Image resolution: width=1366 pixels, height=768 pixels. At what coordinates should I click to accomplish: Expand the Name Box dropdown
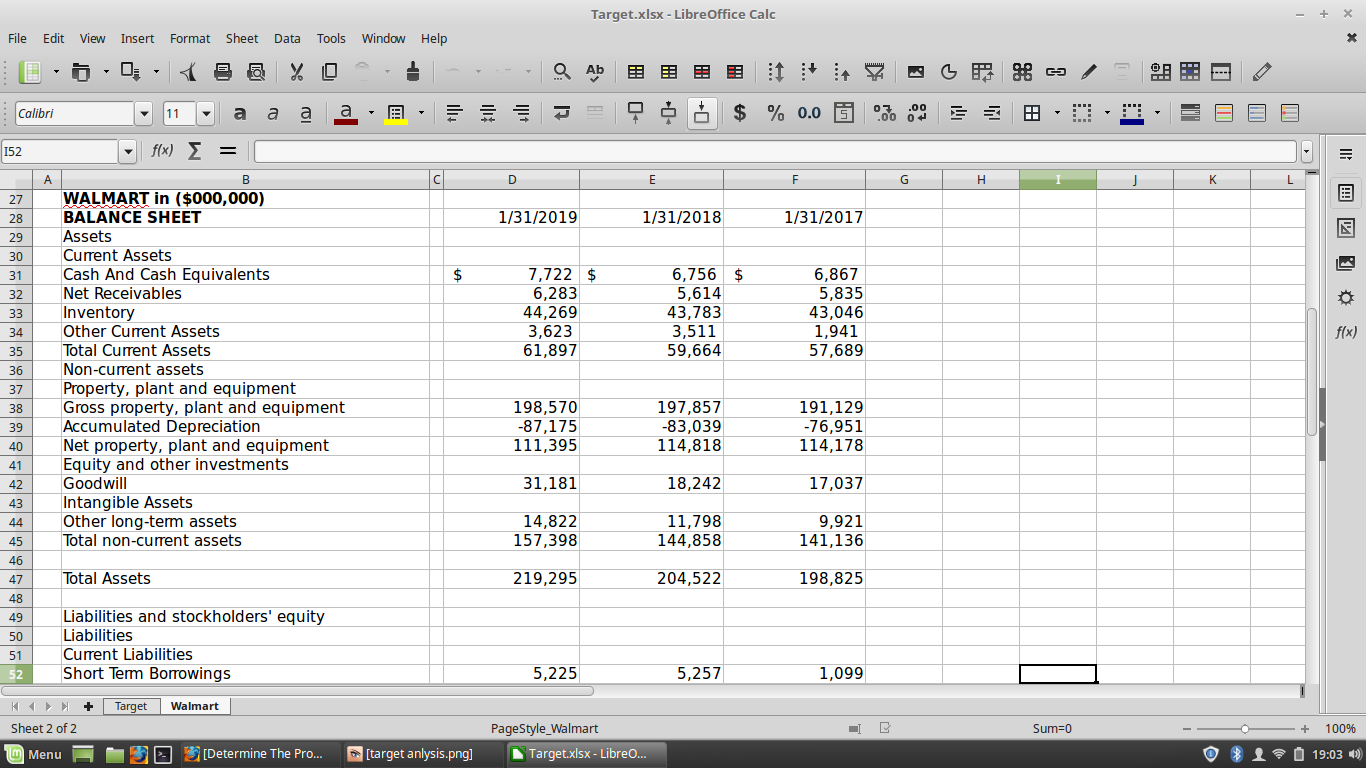click(127, 152)
